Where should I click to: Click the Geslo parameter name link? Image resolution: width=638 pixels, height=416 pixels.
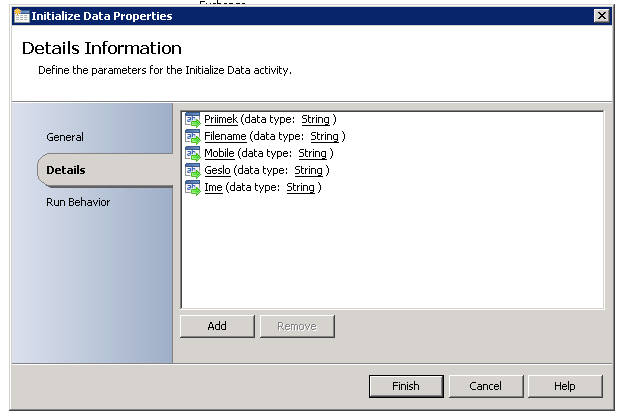coord(217,171)
